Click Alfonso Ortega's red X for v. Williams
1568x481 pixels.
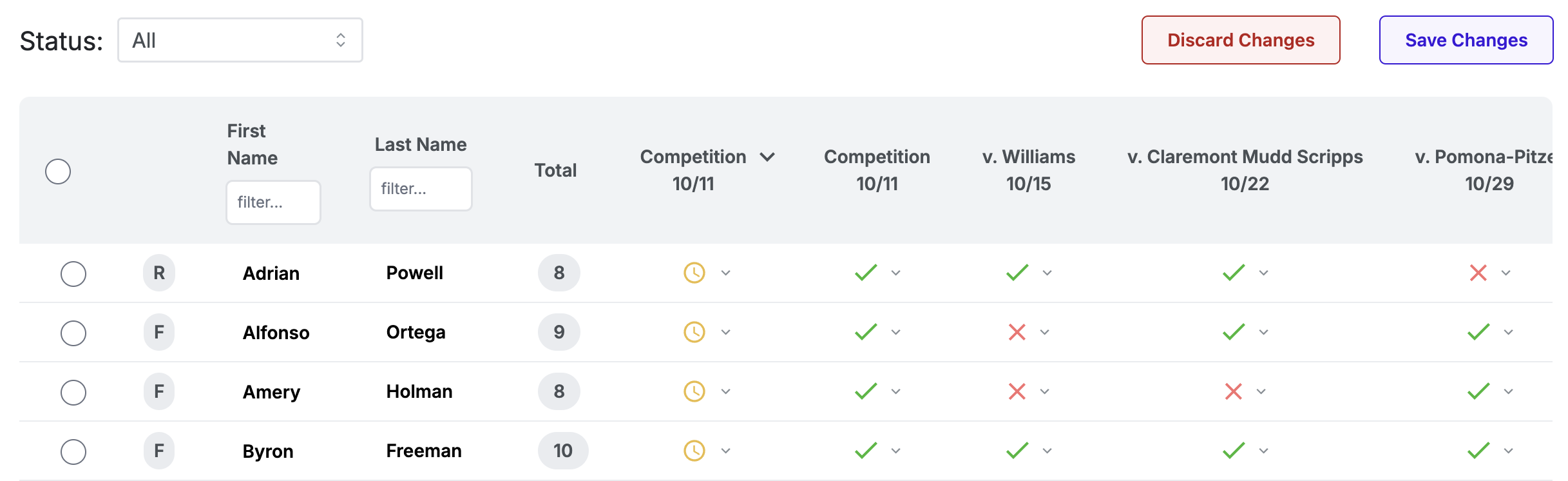pos(1017,332)
